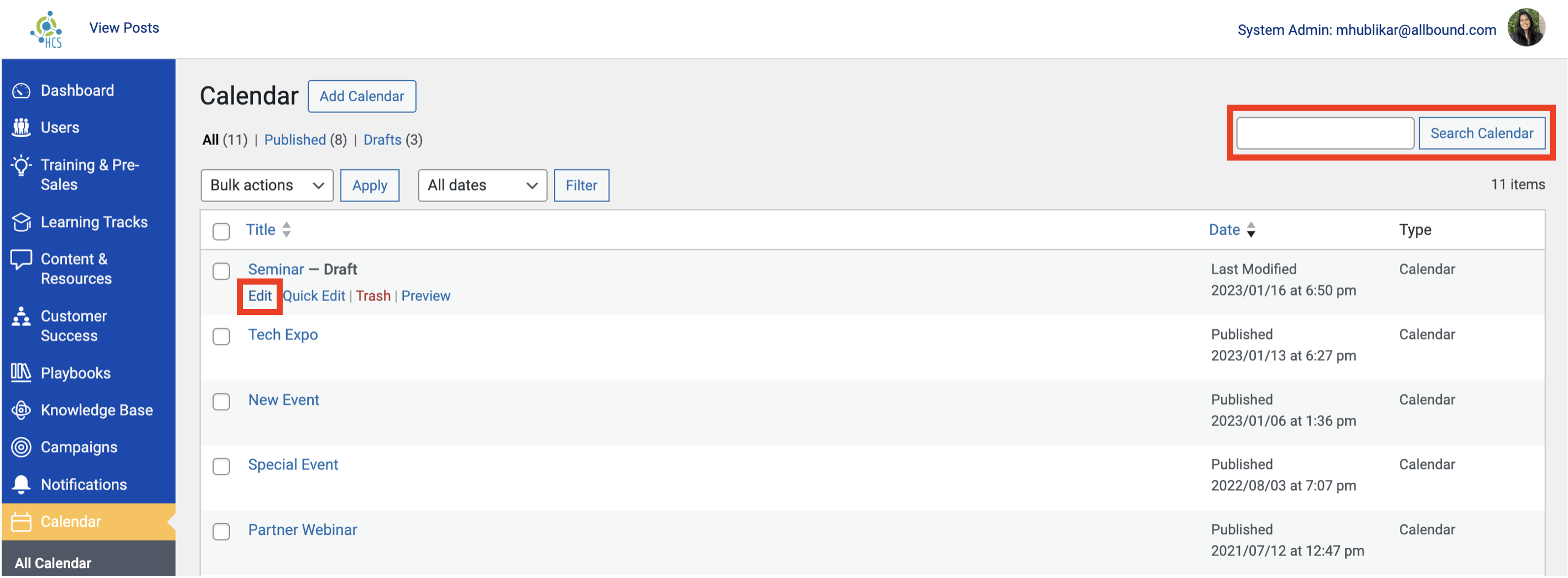The image size is (1568, 578).
Task: Move Seminar to Trash
Action: pyautogui.click(x=373, y=296)
